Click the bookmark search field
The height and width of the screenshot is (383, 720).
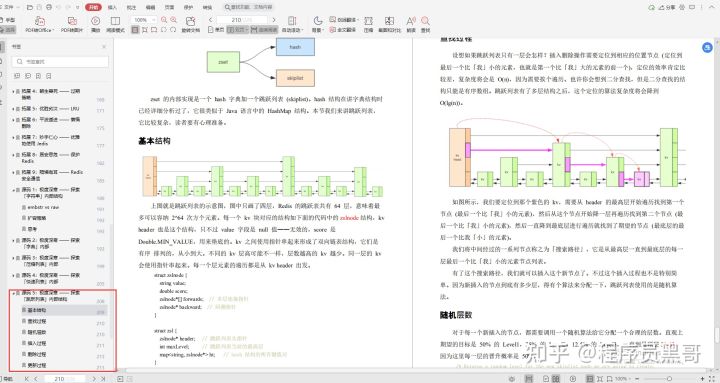60,62
